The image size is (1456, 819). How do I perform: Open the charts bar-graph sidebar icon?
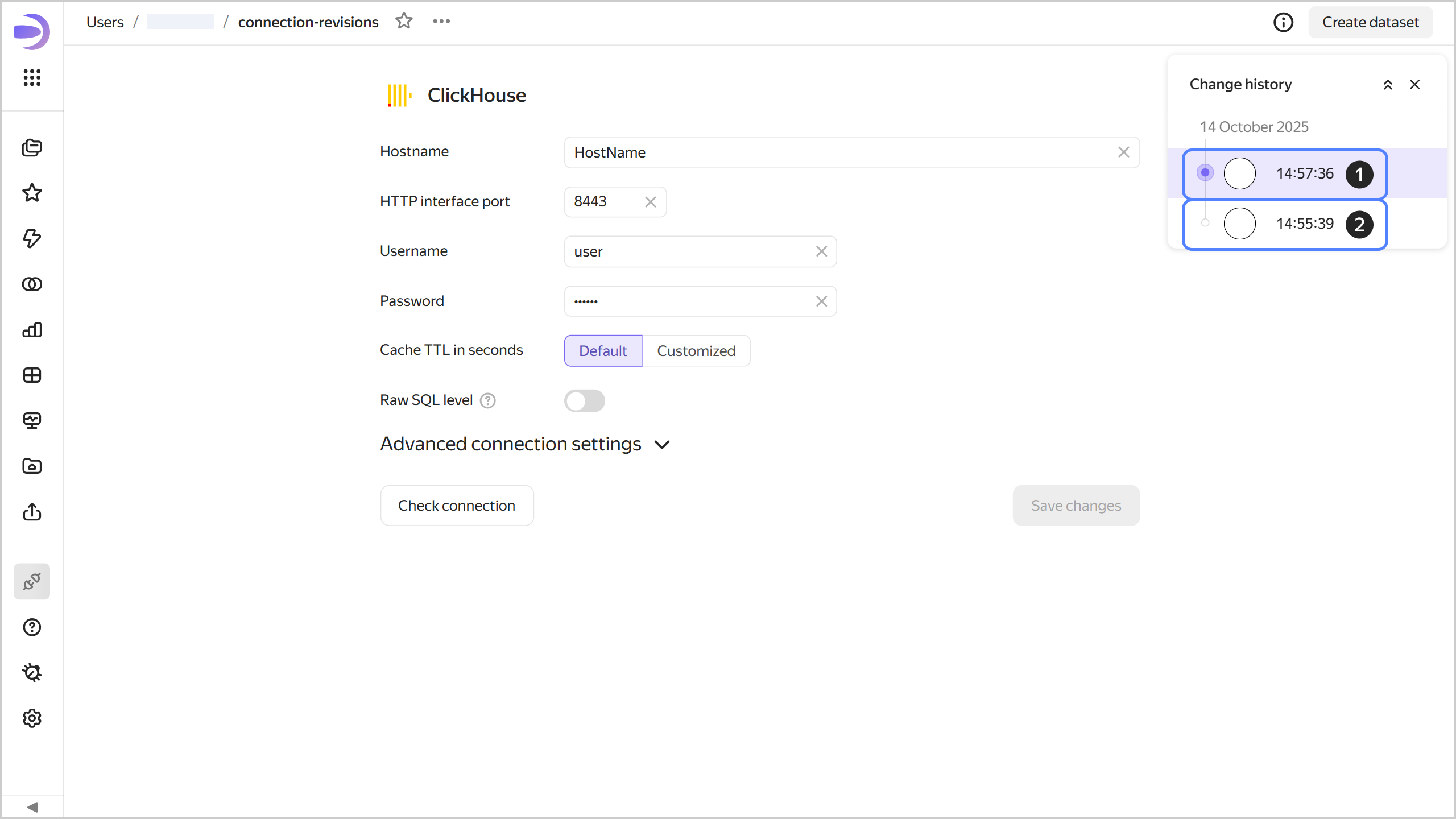32,329
